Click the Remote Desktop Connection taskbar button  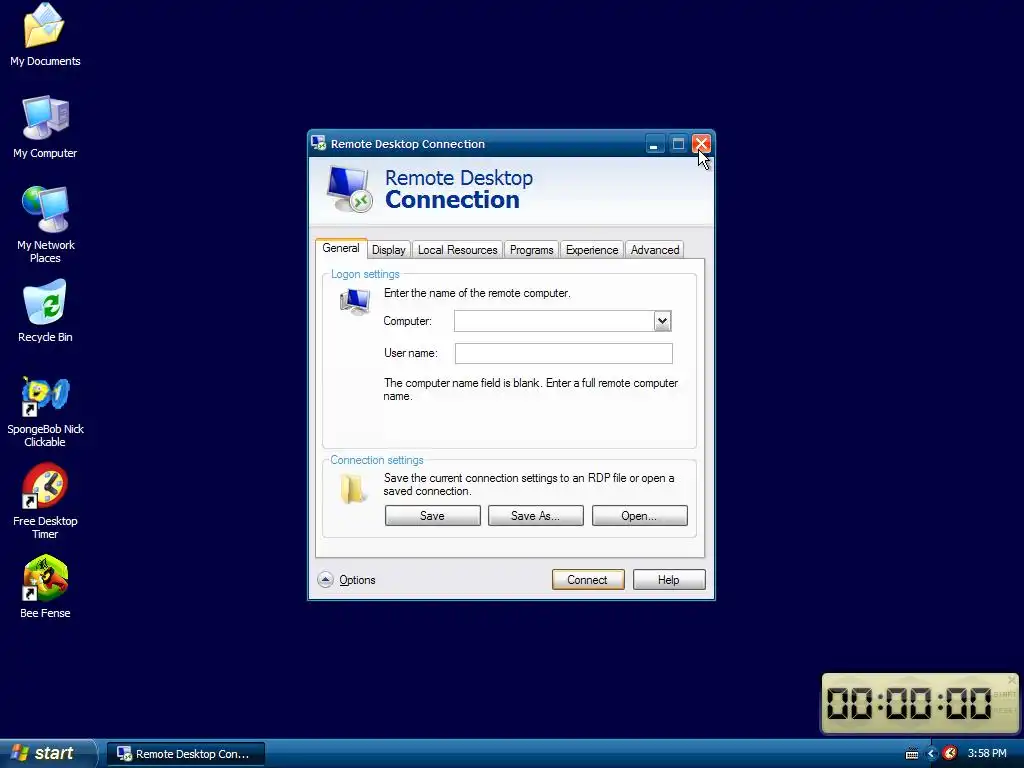coord(186,754)
